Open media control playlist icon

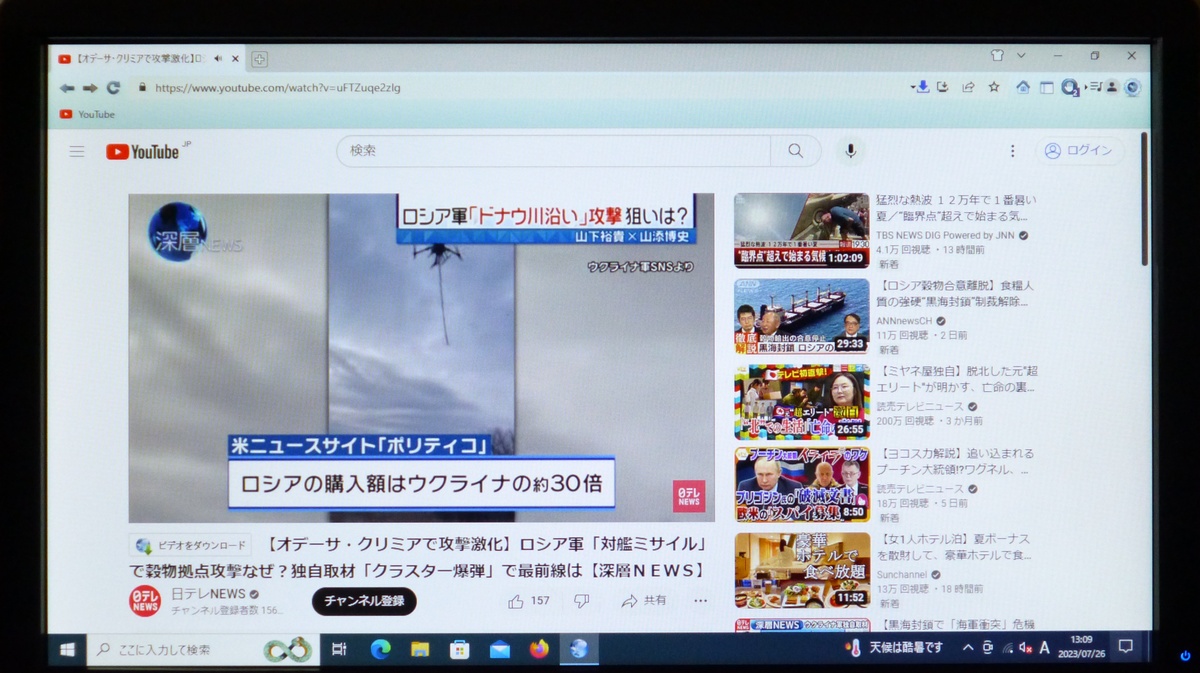click(1094, 87)
